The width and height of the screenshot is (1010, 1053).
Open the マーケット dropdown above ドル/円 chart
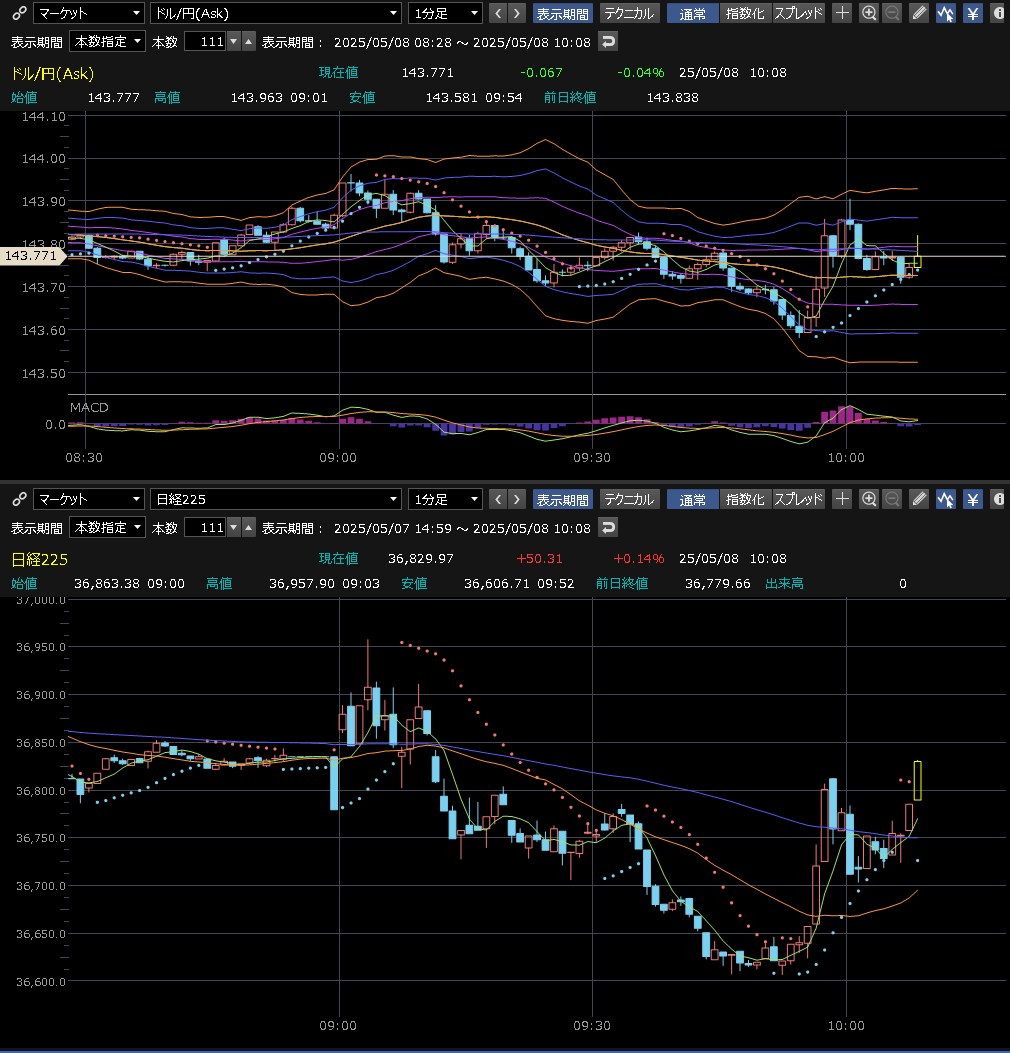89,13
